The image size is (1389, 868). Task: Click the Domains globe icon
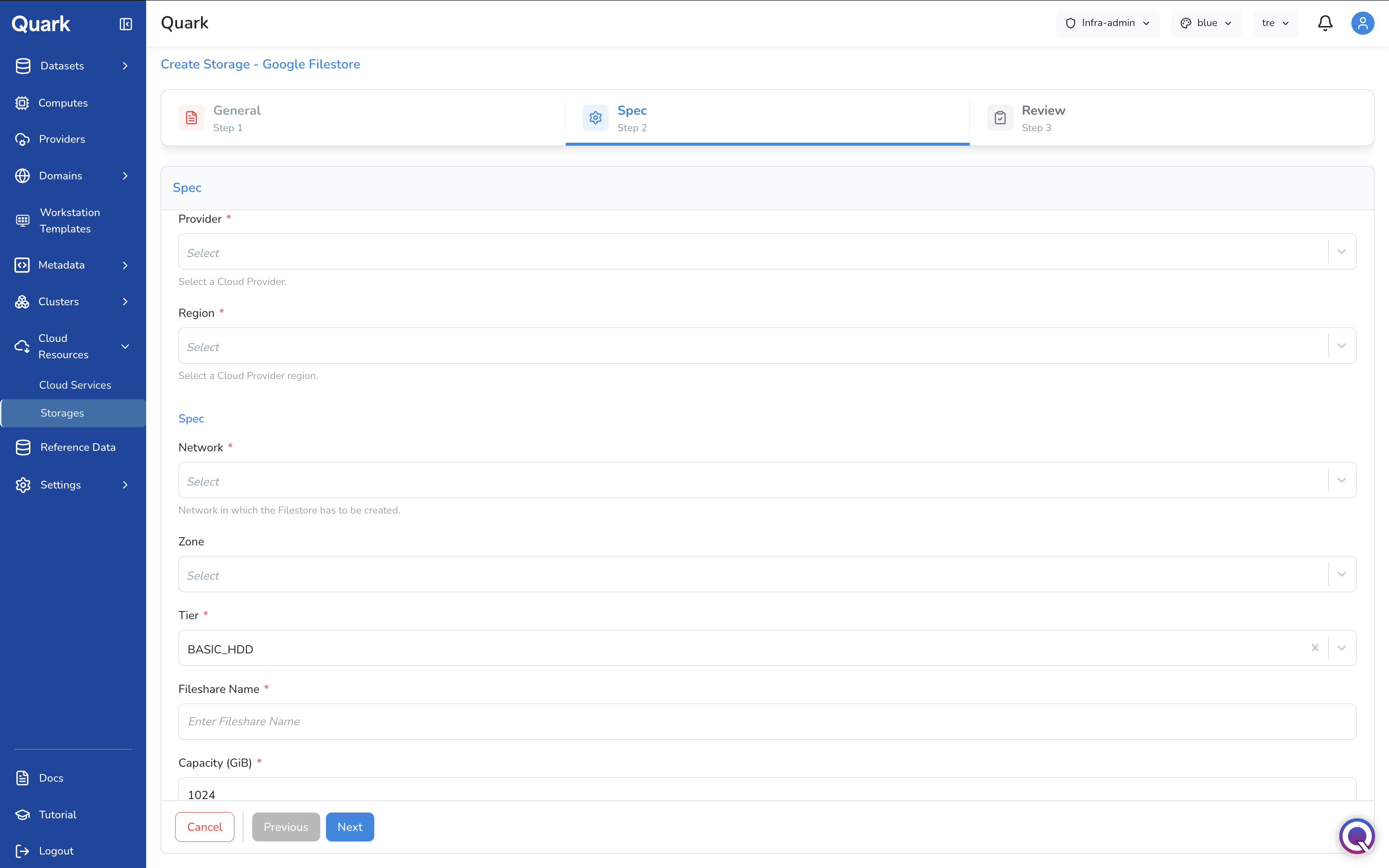pos(22,176)
